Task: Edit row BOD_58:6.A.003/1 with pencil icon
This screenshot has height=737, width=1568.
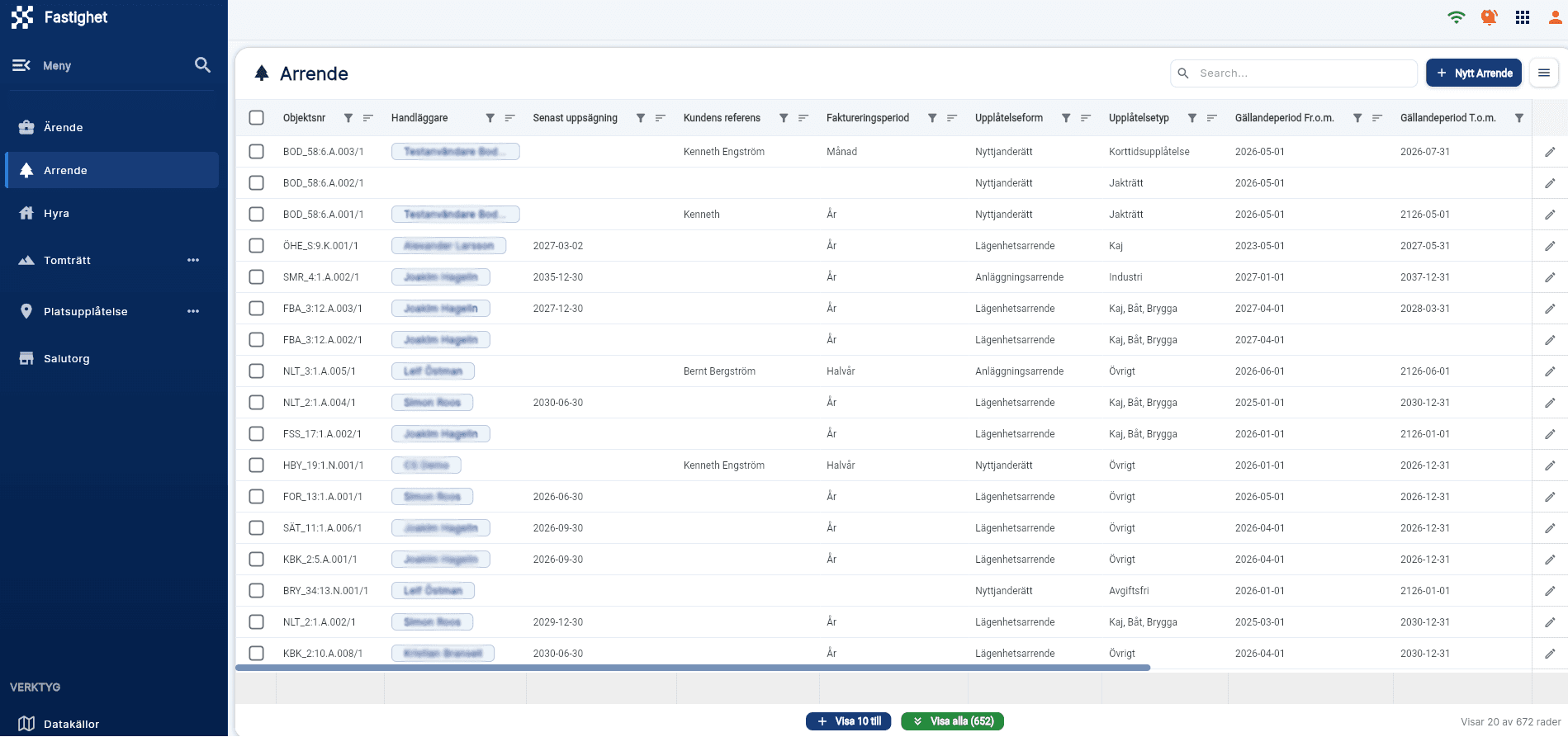Action: coord(1550,152)
